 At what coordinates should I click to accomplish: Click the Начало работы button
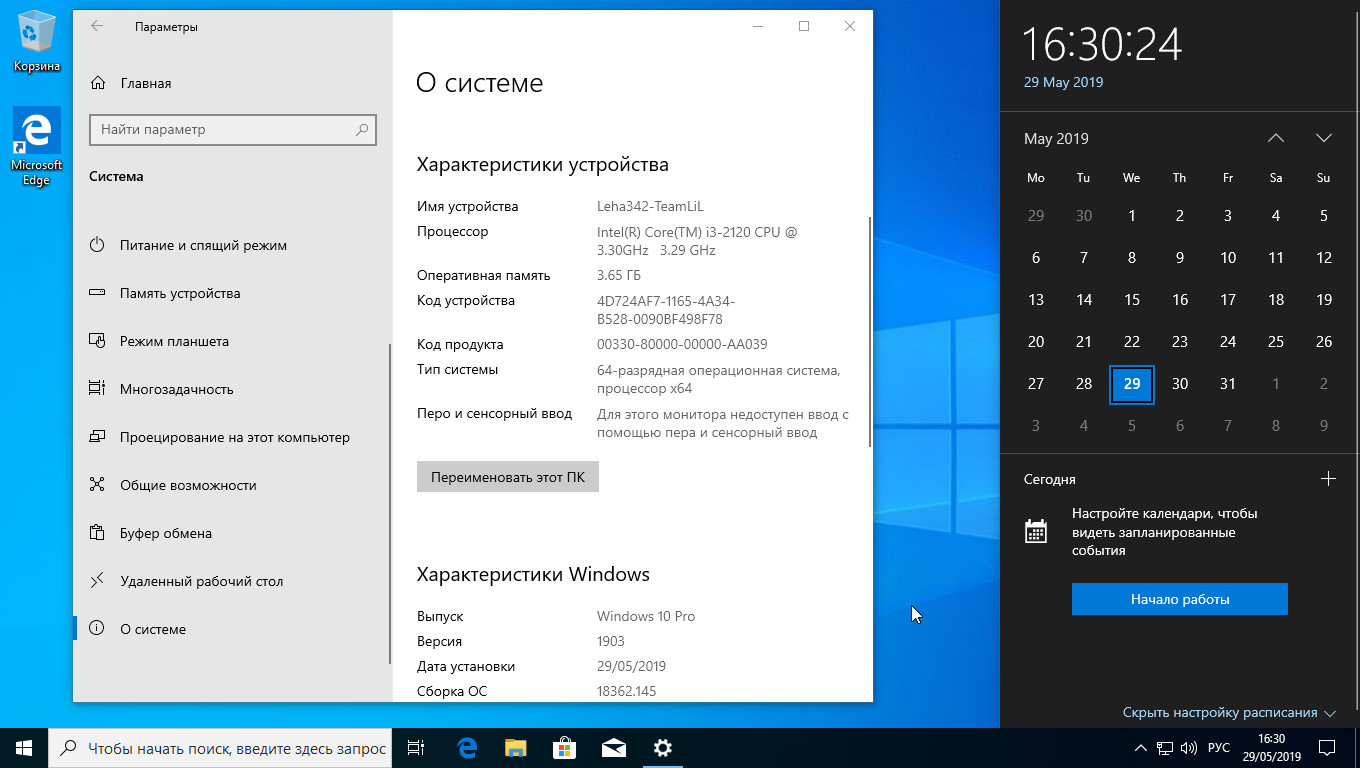tap(1180, 599)
